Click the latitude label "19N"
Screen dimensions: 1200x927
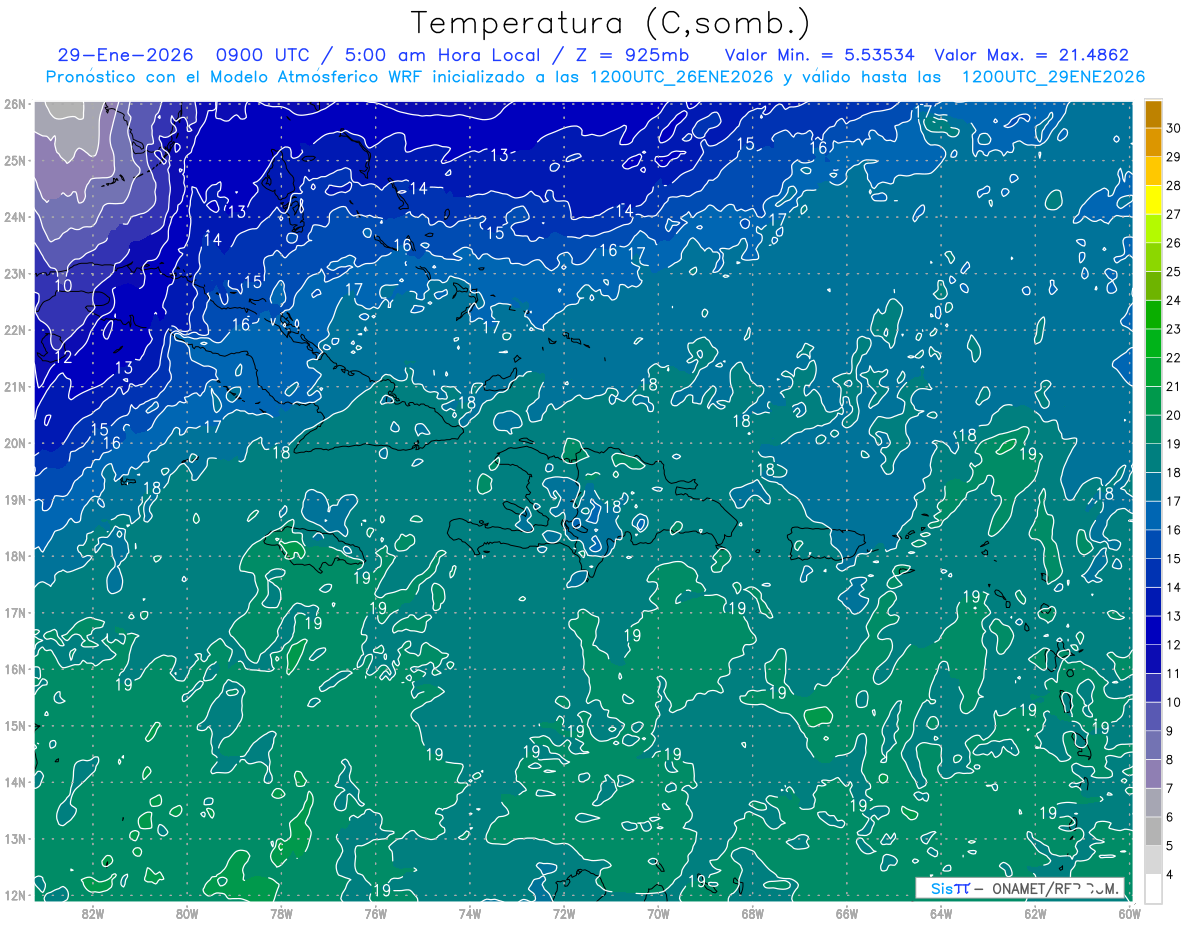pyautogui.click(x=14, y=500)
